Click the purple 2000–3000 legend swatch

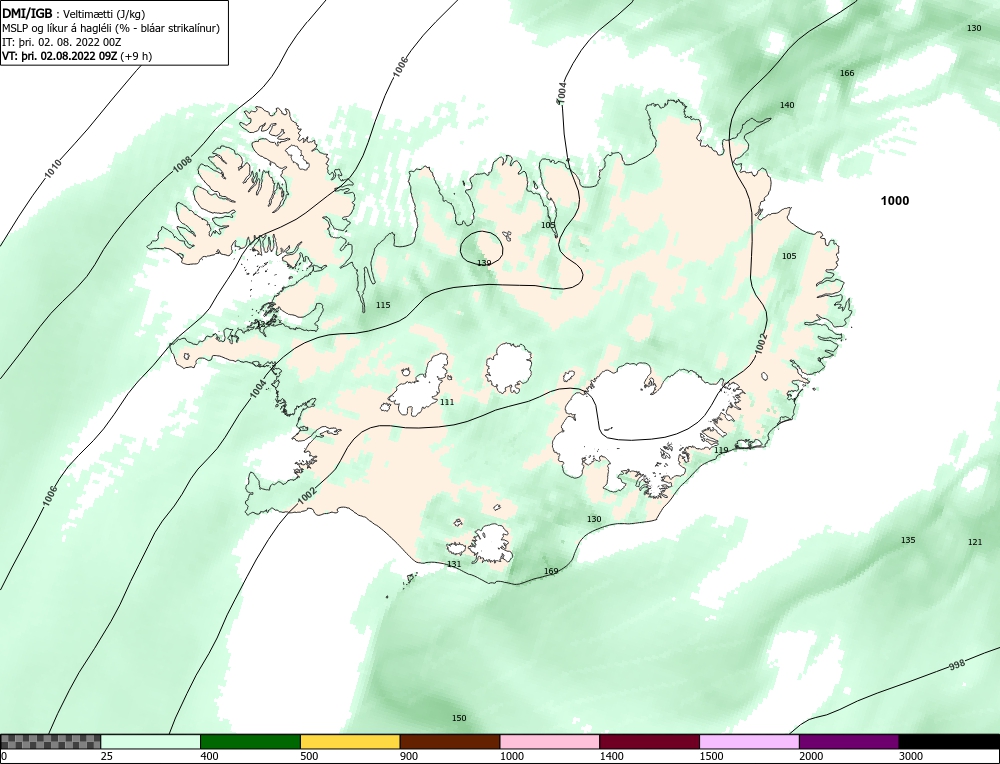point(849,741)
